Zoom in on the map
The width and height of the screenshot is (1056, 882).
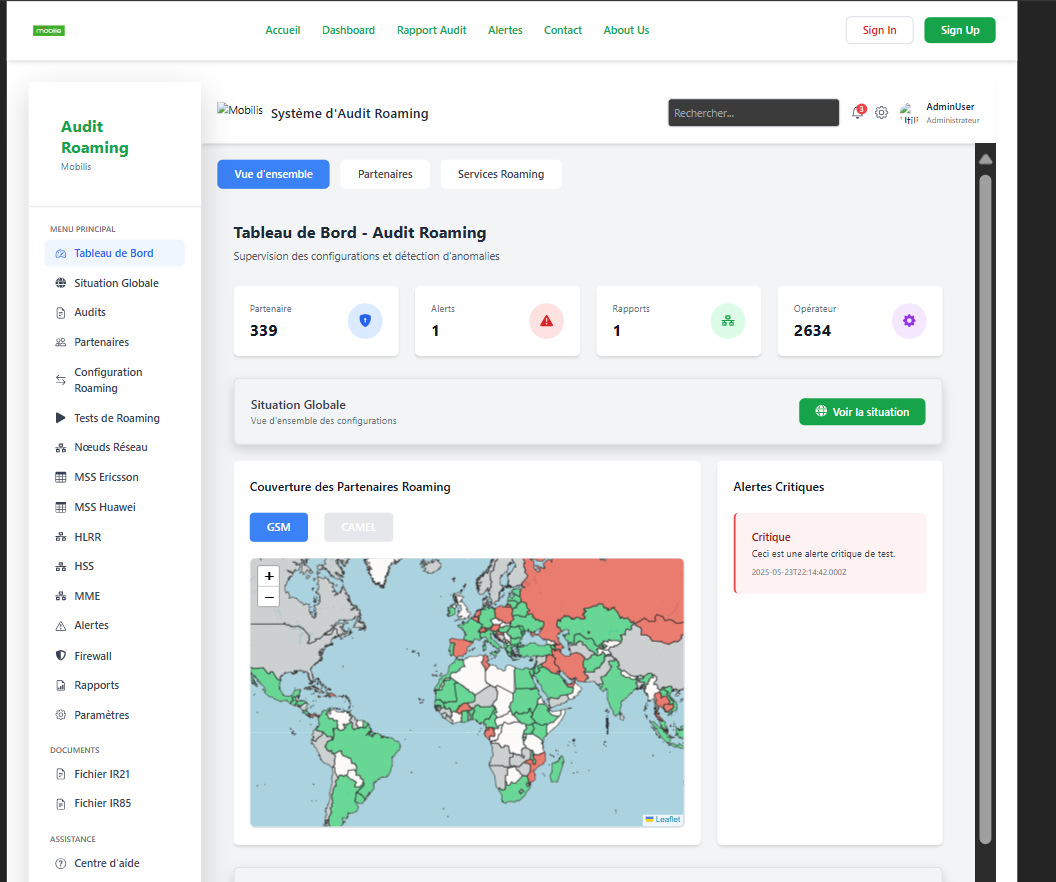pos(269,576)
